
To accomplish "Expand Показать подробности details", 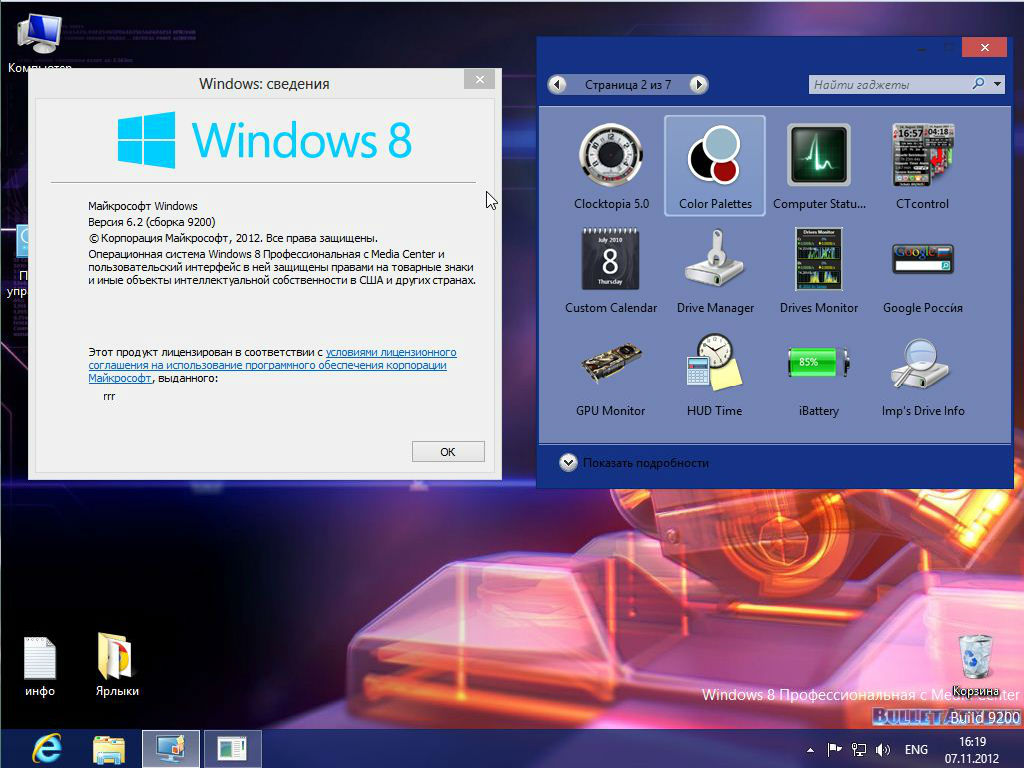I will pyautogui.click(x=633, y=462).
